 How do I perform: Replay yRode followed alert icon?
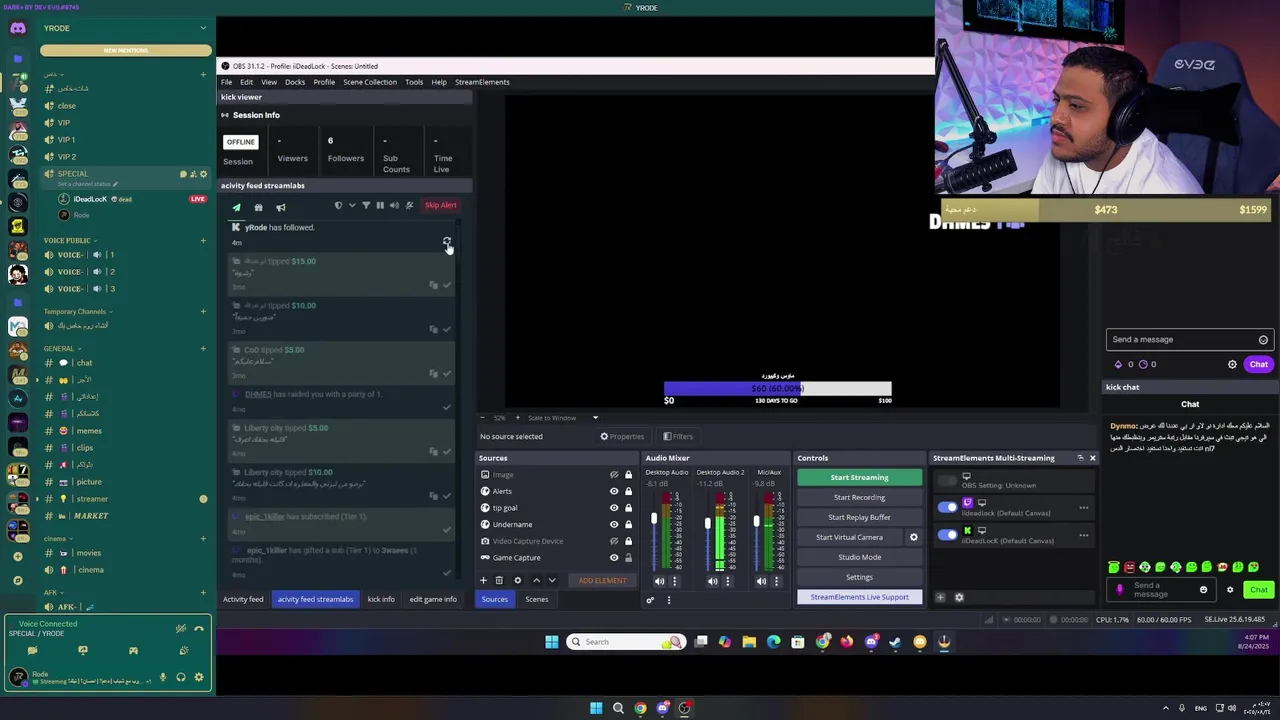pos(447,242)
